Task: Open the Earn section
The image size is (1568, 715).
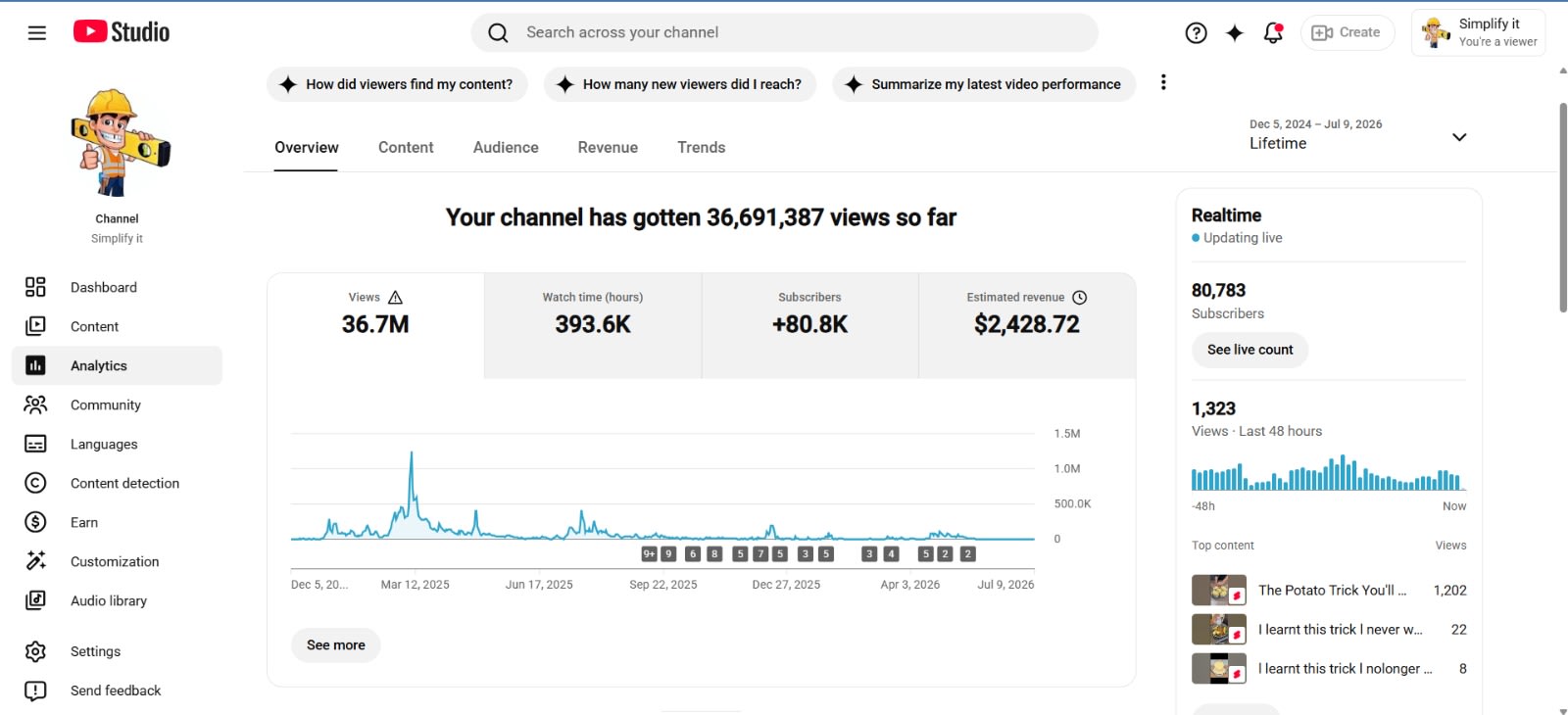Action: 118,522
